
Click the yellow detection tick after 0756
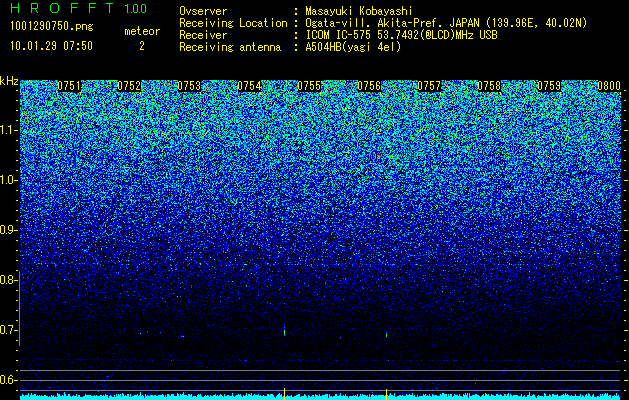coord(386,394)
